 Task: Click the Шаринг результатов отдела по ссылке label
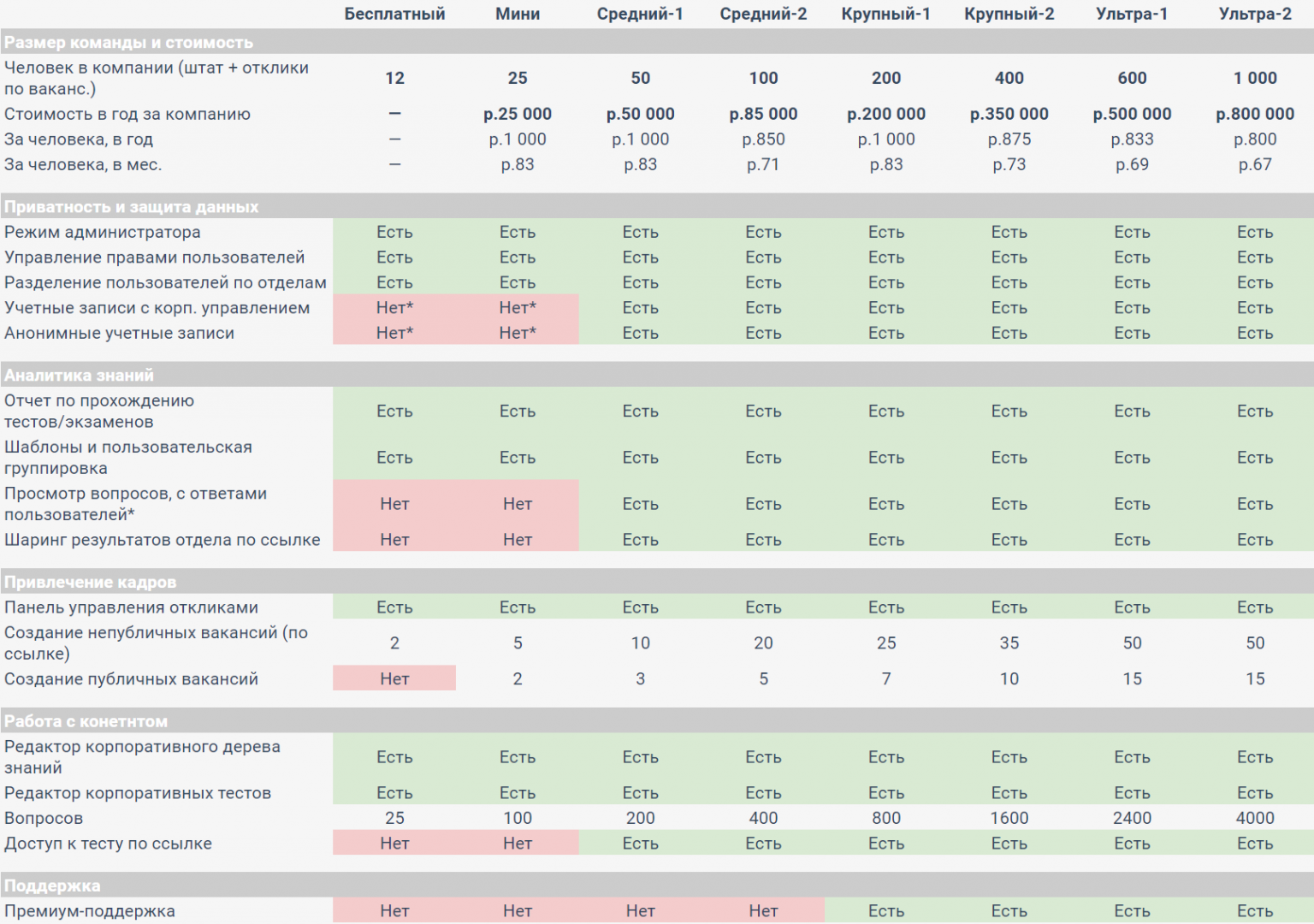click(x=162, y=540)
